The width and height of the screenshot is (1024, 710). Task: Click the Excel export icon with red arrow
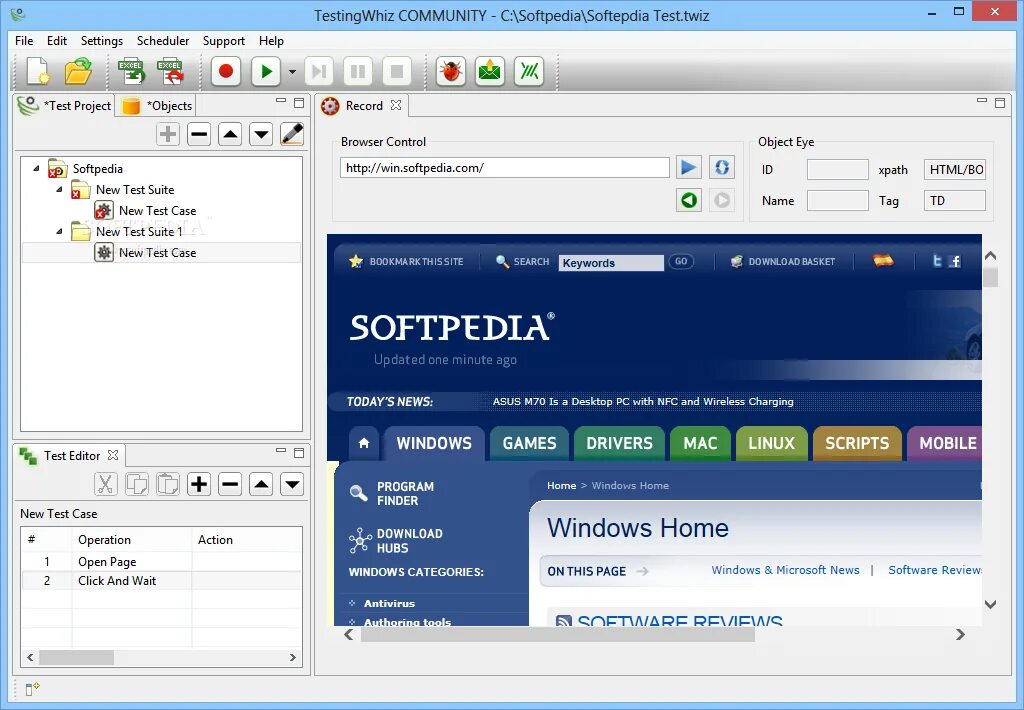click(170, 71)
